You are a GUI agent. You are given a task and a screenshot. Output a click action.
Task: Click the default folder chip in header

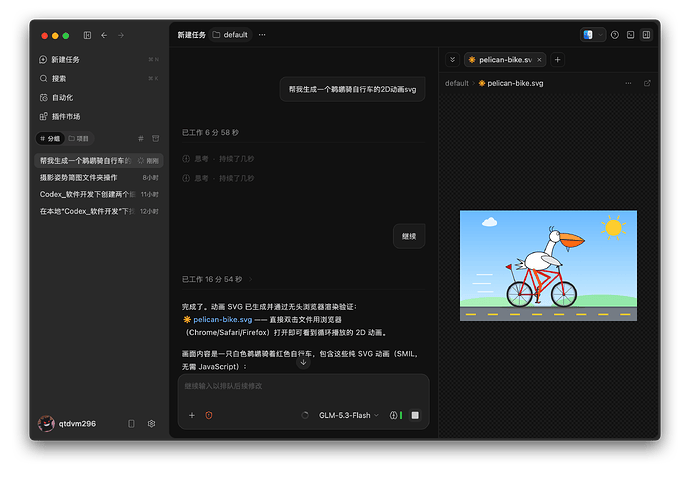click(x=230, y=35)
